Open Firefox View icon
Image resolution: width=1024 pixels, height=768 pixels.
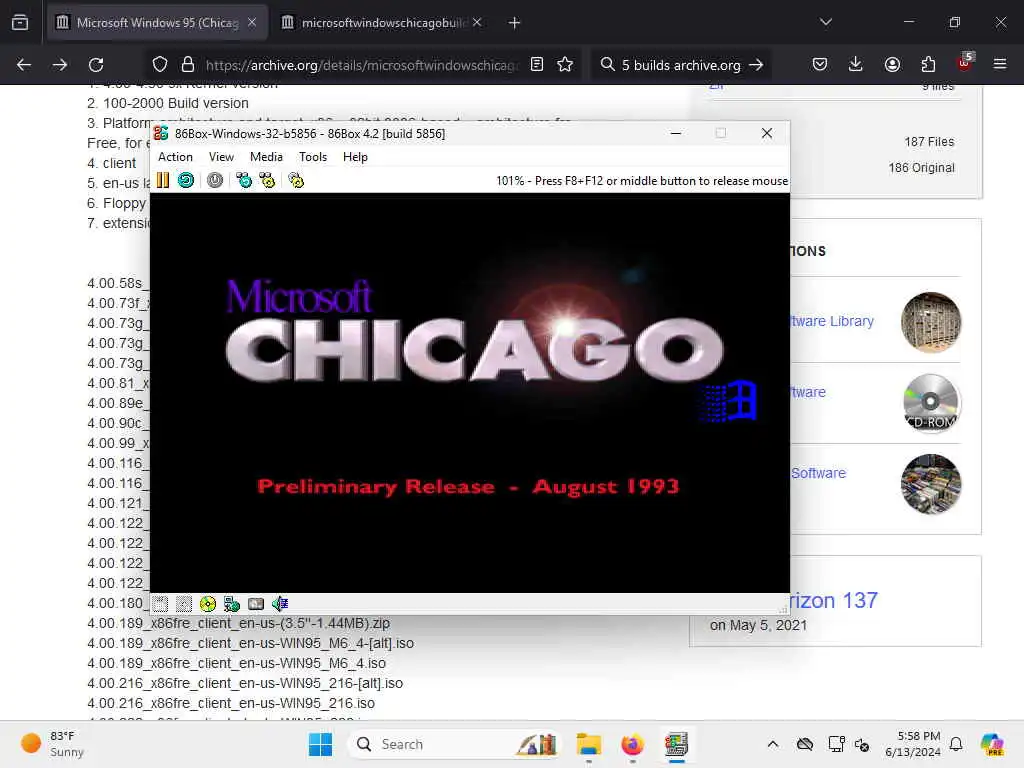(20, 23)
